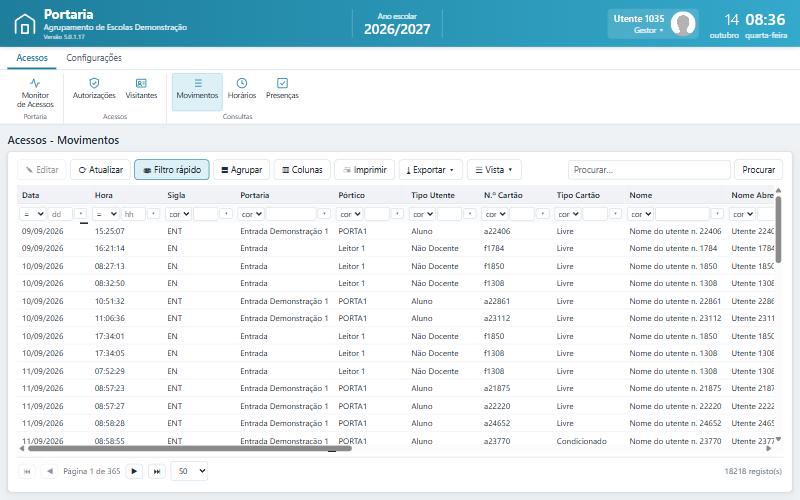This screenshot has height=500, width=800.
Task: Click Hora filter hh input
Action: (133, 214)
